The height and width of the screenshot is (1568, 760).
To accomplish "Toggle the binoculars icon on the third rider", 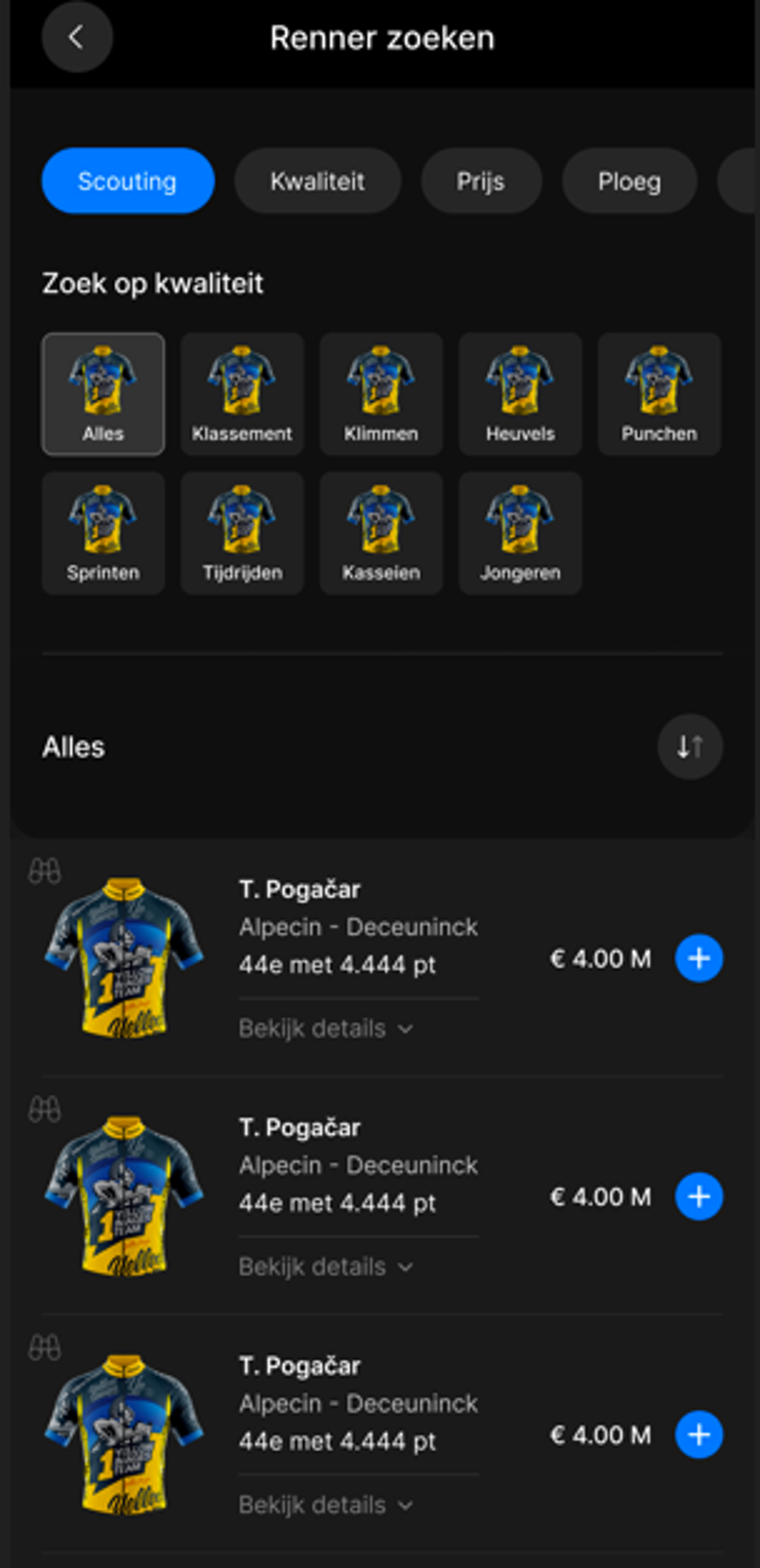I will (x=45, y=1348).
